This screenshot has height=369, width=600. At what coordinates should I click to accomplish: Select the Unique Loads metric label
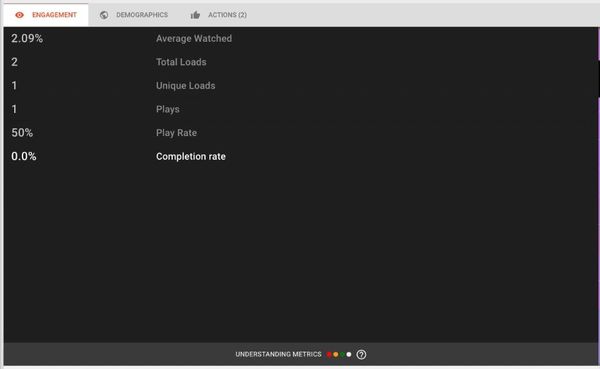(x=186, y=86)
